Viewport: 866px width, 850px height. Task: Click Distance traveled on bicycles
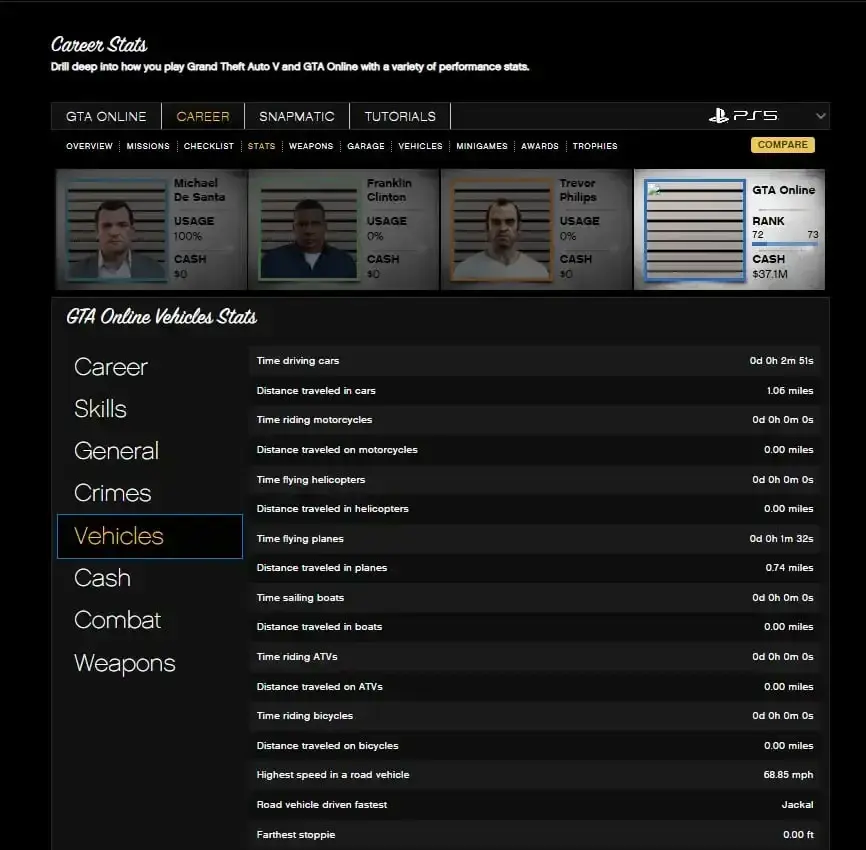pos(328,746)
